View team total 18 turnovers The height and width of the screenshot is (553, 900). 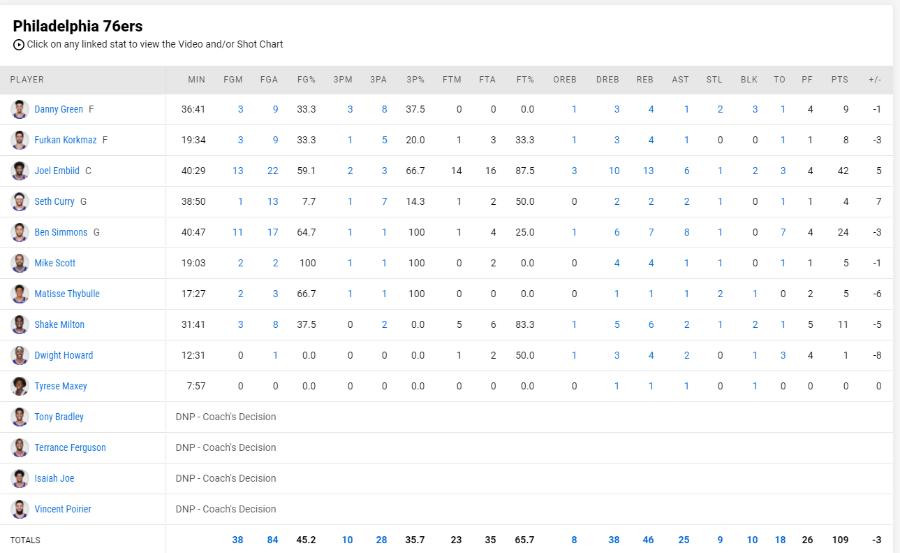[781, 540]
